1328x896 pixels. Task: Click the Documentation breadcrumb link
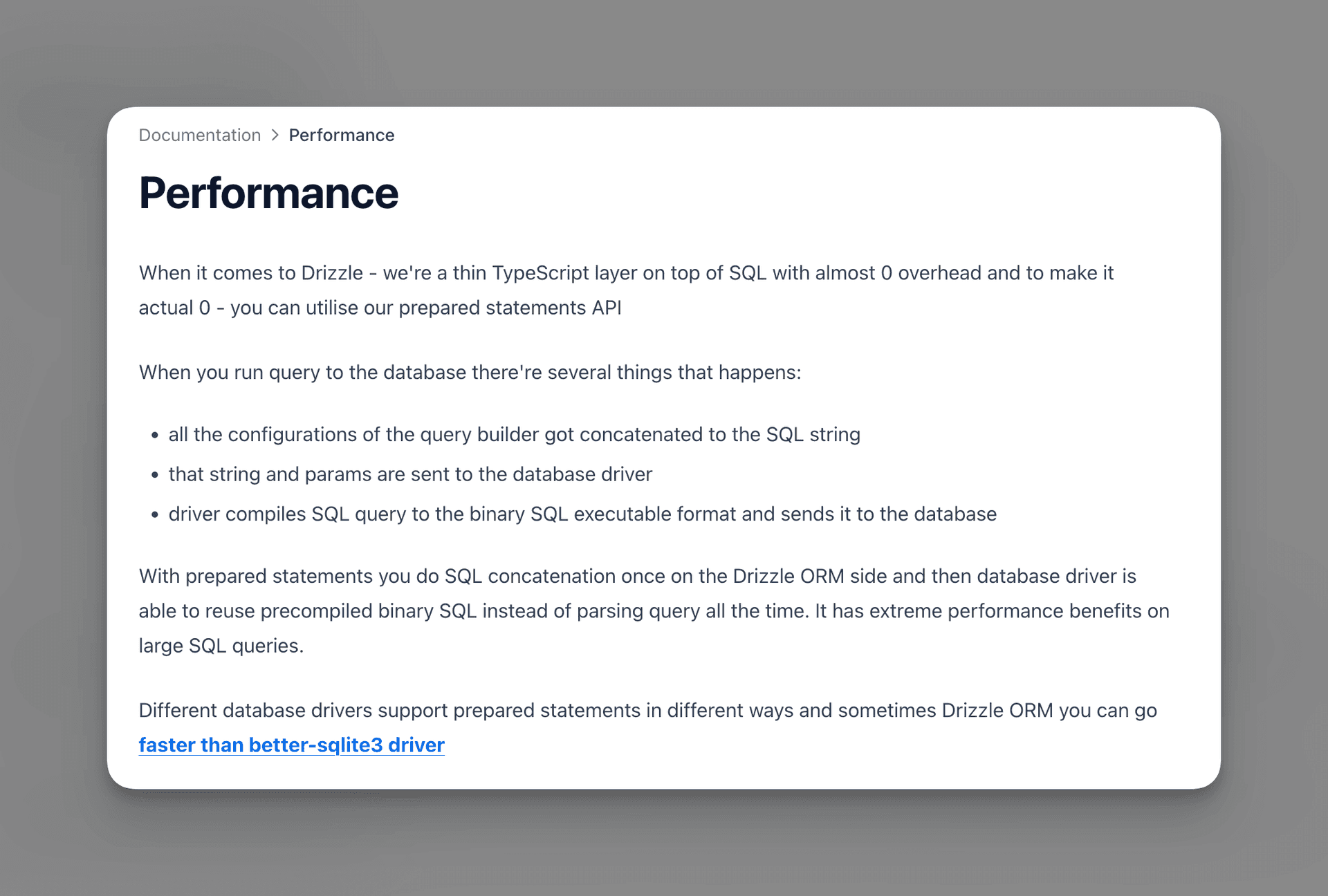[199, 135]
